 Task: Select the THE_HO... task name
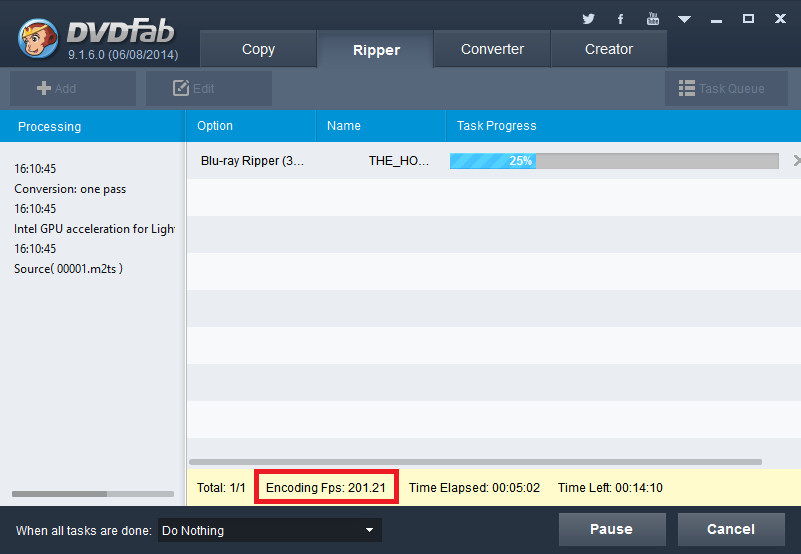coord(398,161)
